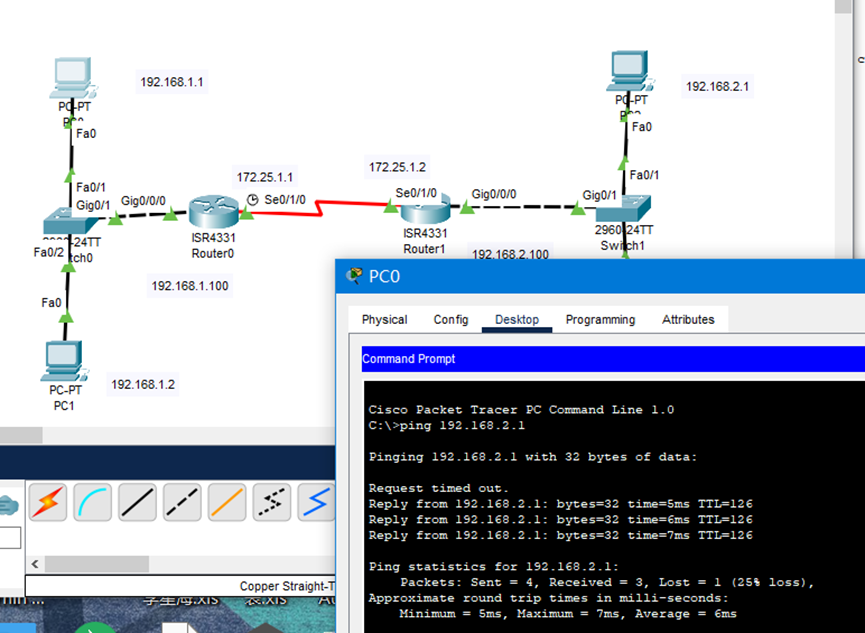Click the 192.168.1.1 address label

click(172, 82)
